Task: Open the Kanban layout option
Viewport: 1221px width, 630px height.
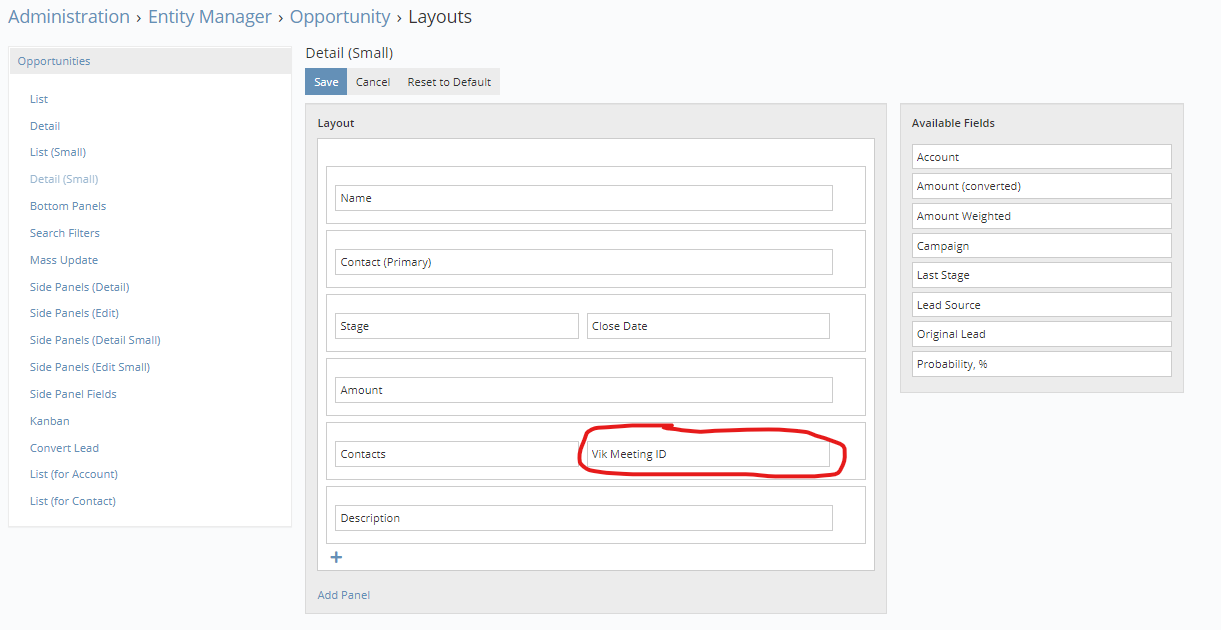Action: (49, 420)
